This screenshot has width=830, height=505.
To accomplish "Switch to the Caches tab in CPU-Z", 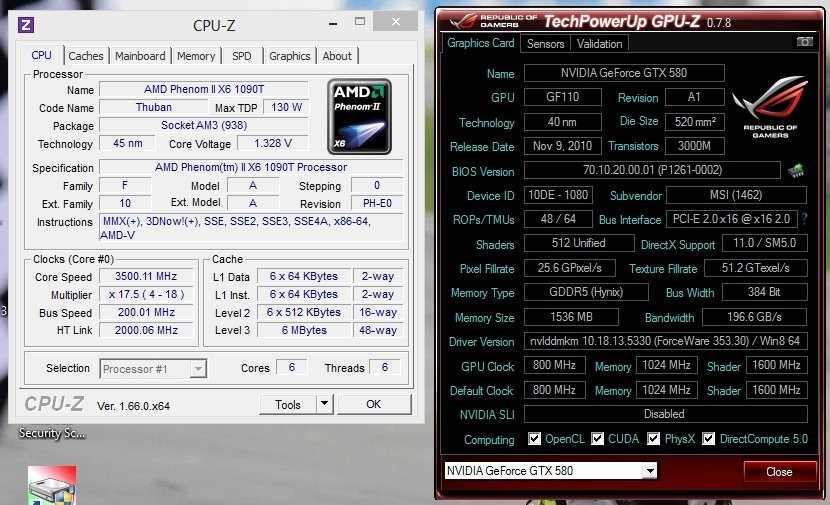I will (x=86, y=56).
